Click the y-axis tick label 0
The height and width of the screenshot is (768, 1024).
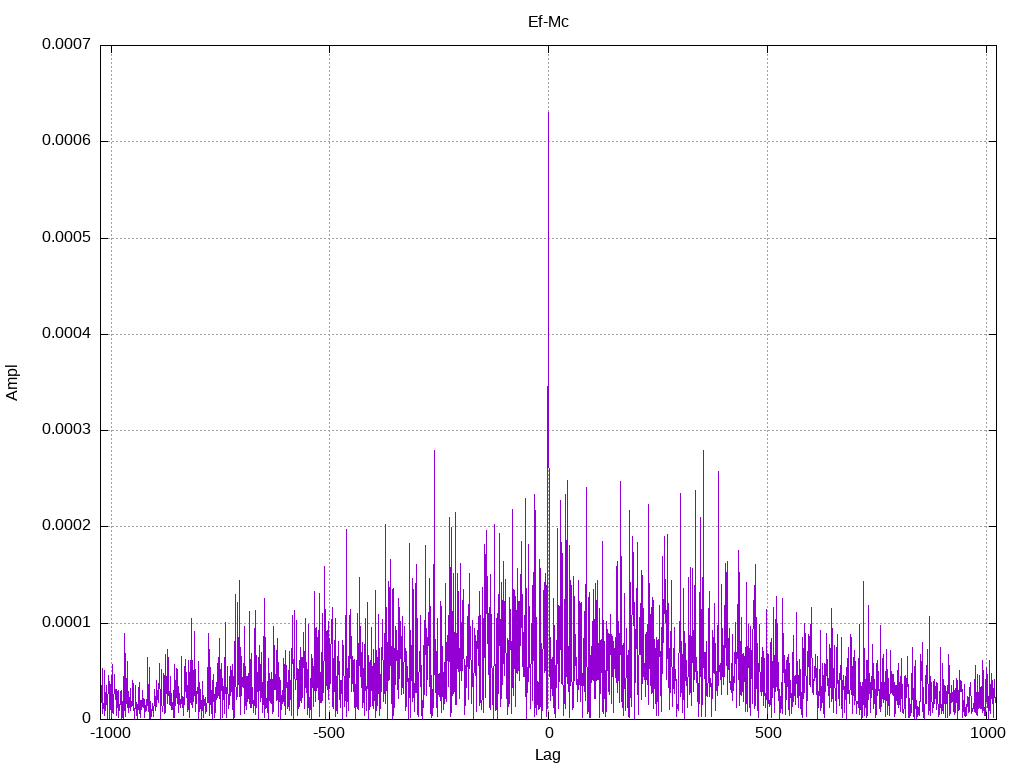86,718
